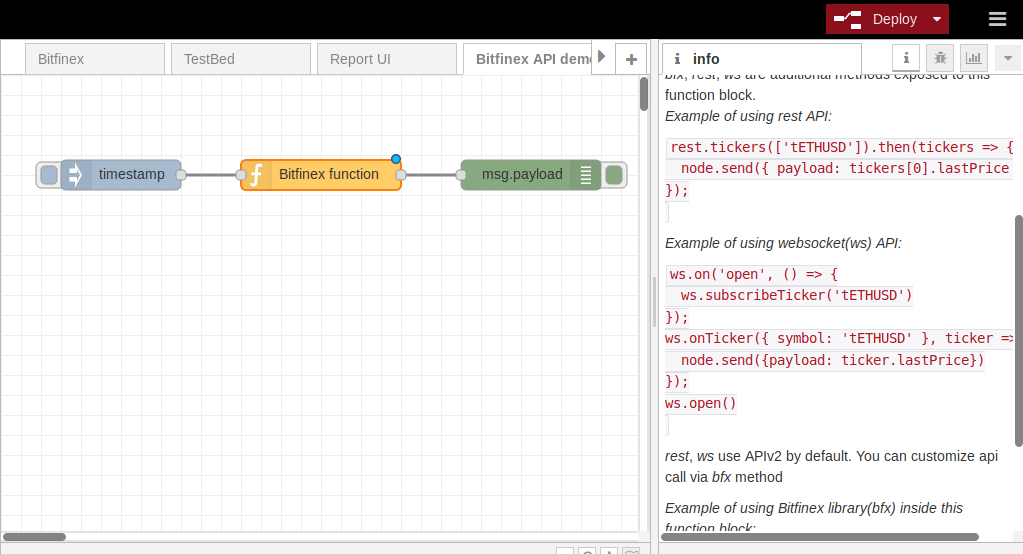Open the dashboard chart icon tab
1023x554 pixels.
973,58
